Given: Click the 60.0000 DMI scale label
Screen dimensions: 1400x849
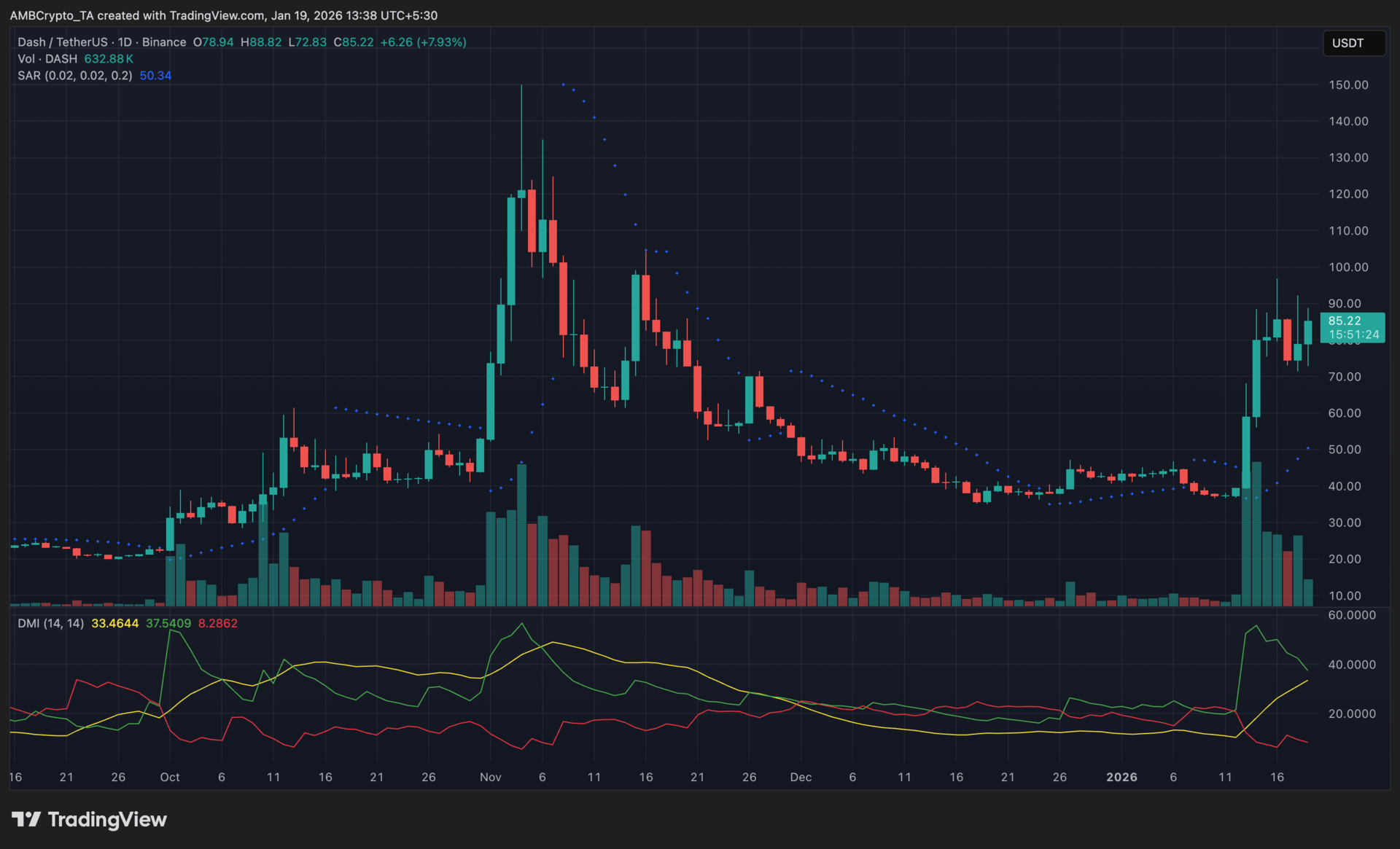Looking at the screenshot, I should click(x=1351, y=615).
